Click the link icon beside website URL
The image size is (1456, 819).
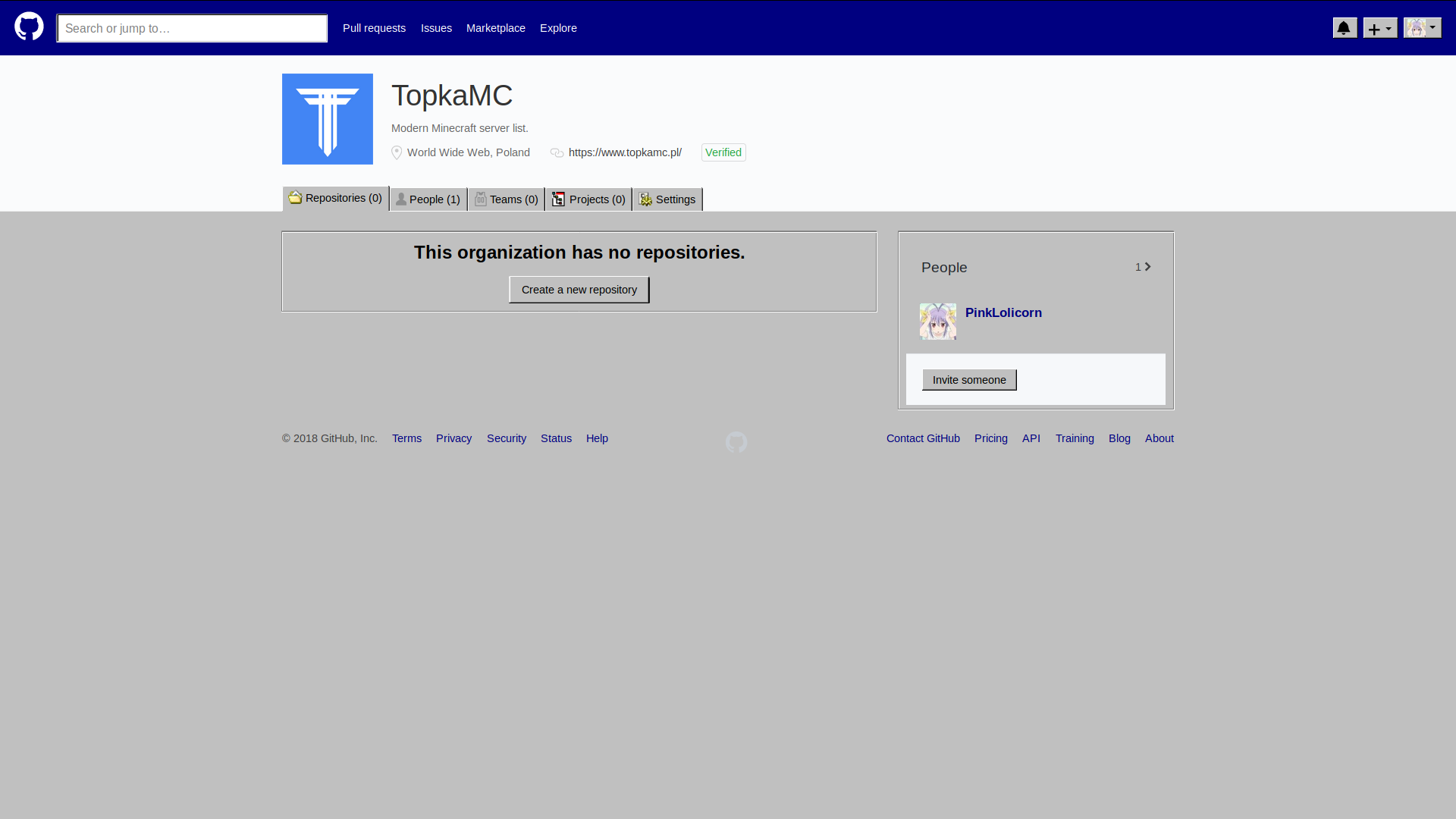(x=557, y=153)
